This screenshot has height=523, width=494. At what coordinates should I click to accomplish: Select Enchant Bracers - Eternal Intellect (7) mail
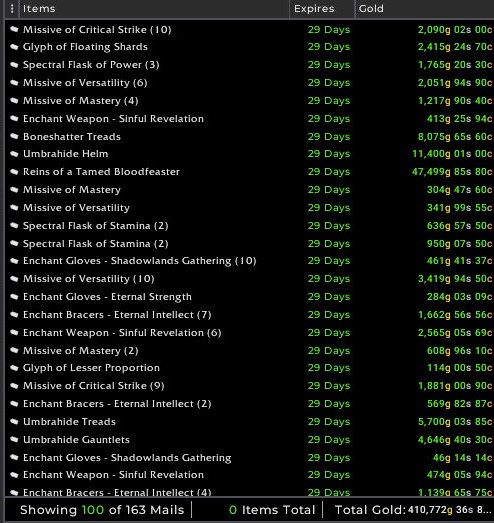[x=117, y=315]
